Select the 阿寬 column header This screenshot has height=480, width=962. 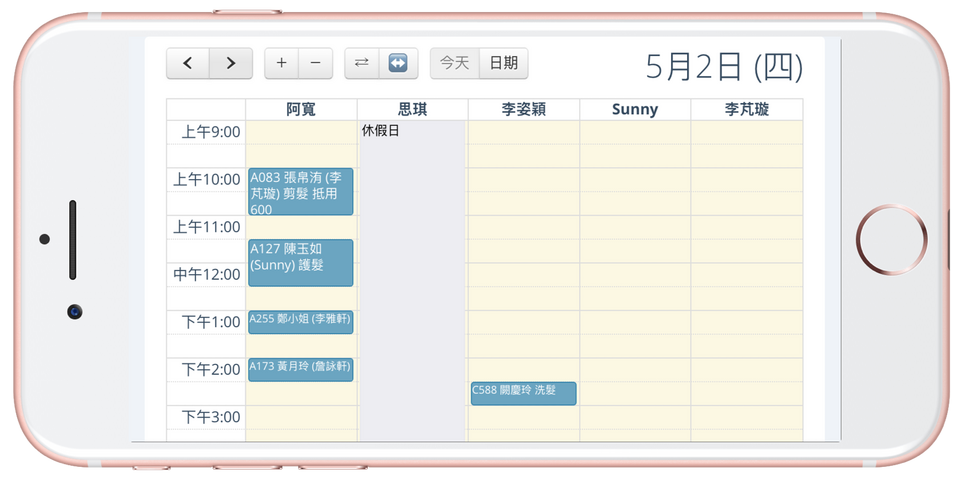tap(301, 110)
